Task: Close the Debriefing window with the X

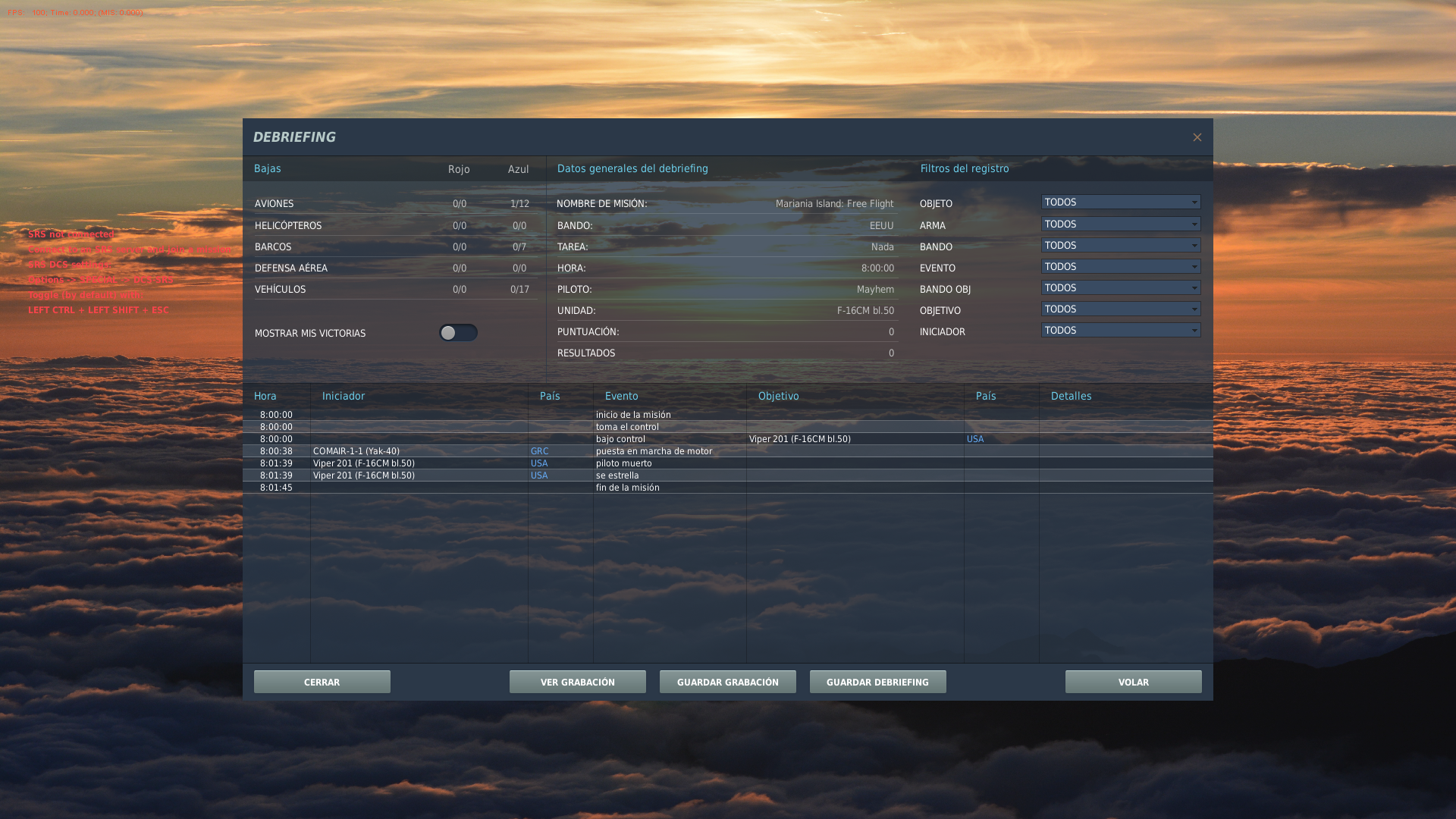Action: point(1197,137)
